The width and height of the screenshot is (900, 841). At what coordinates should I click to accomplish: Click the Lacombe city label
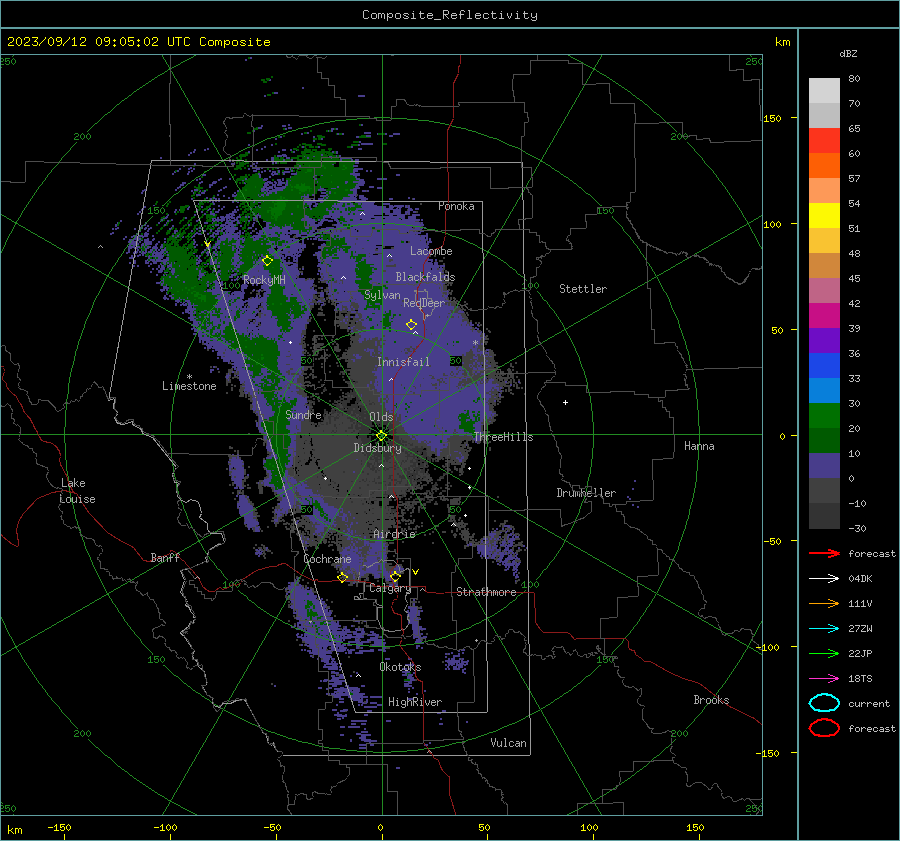431,251
